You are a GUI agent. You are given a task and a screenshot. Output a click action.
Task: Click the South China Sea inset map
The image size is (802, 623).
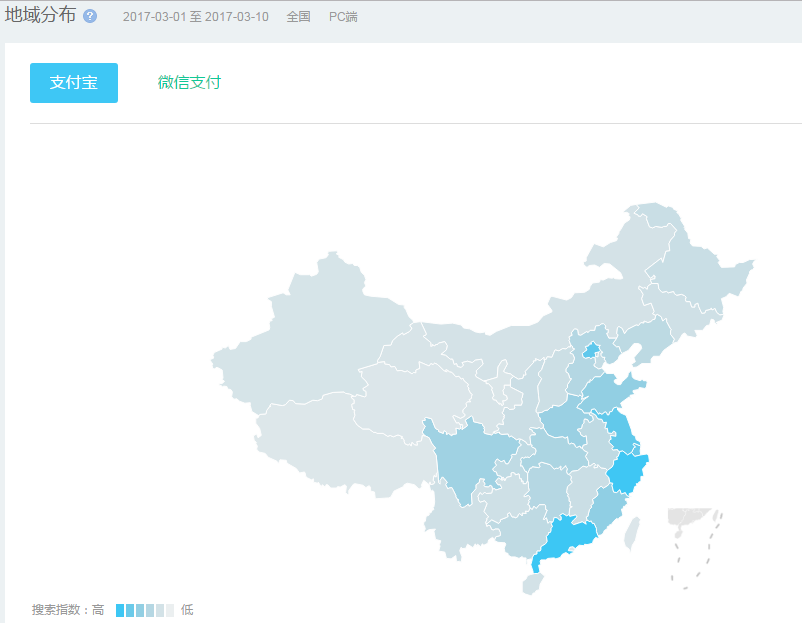click(x=695, y=549)
